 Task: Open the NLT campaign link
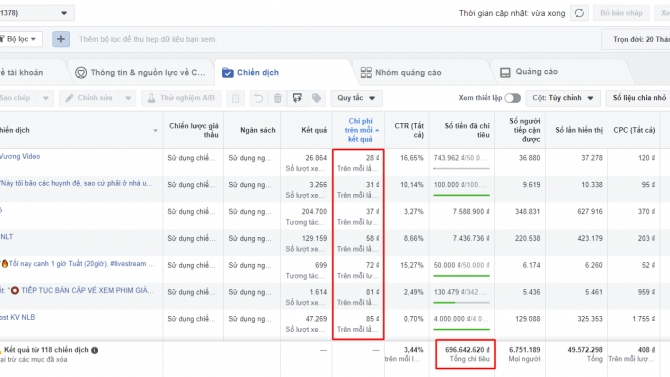pos(6,237)
